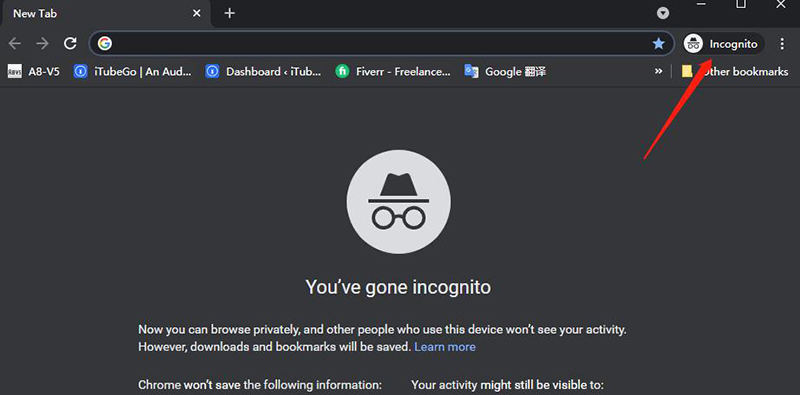The width and height of the screenshot is (800, 395).
Task: Click the Incognito profile indicator
Action: pos(723,44)
